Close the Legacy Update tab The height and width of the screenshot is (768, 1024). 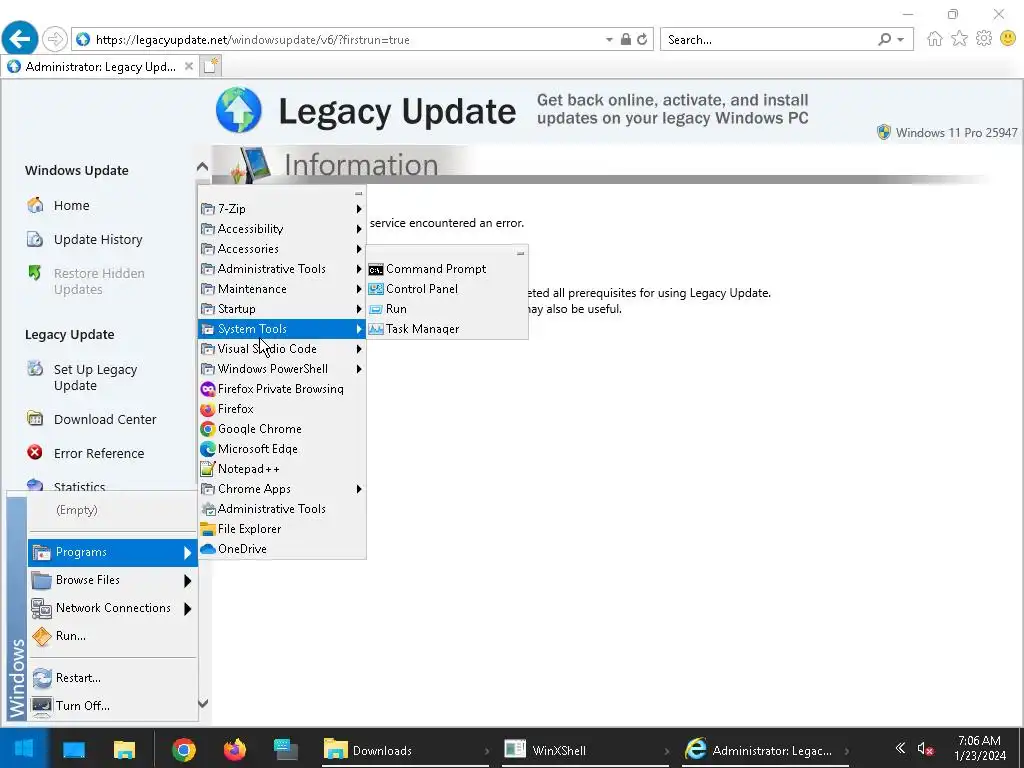click(189, 66)
